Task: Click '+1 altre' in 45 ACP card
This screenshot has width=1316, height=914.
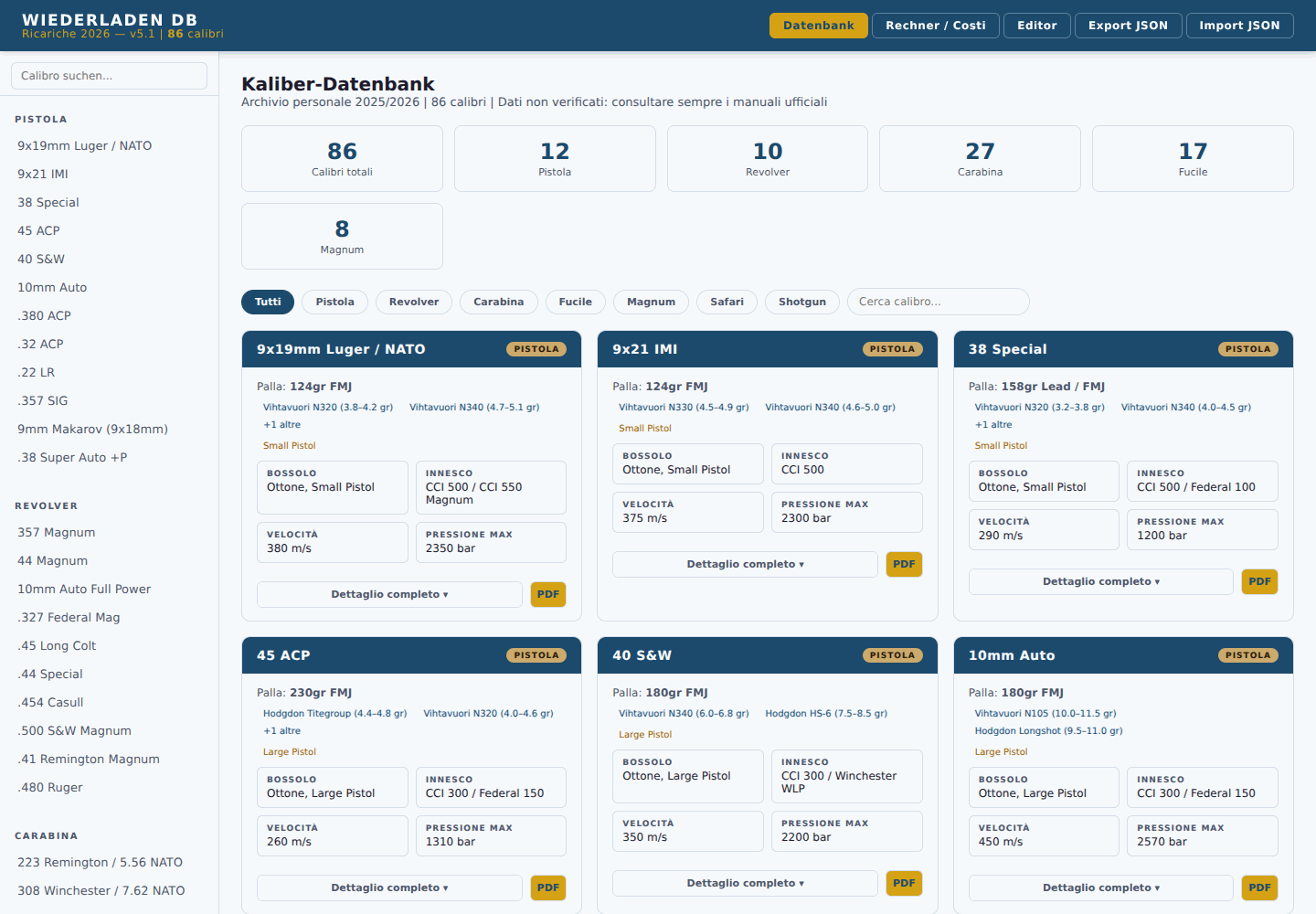Action: point(282,731)
